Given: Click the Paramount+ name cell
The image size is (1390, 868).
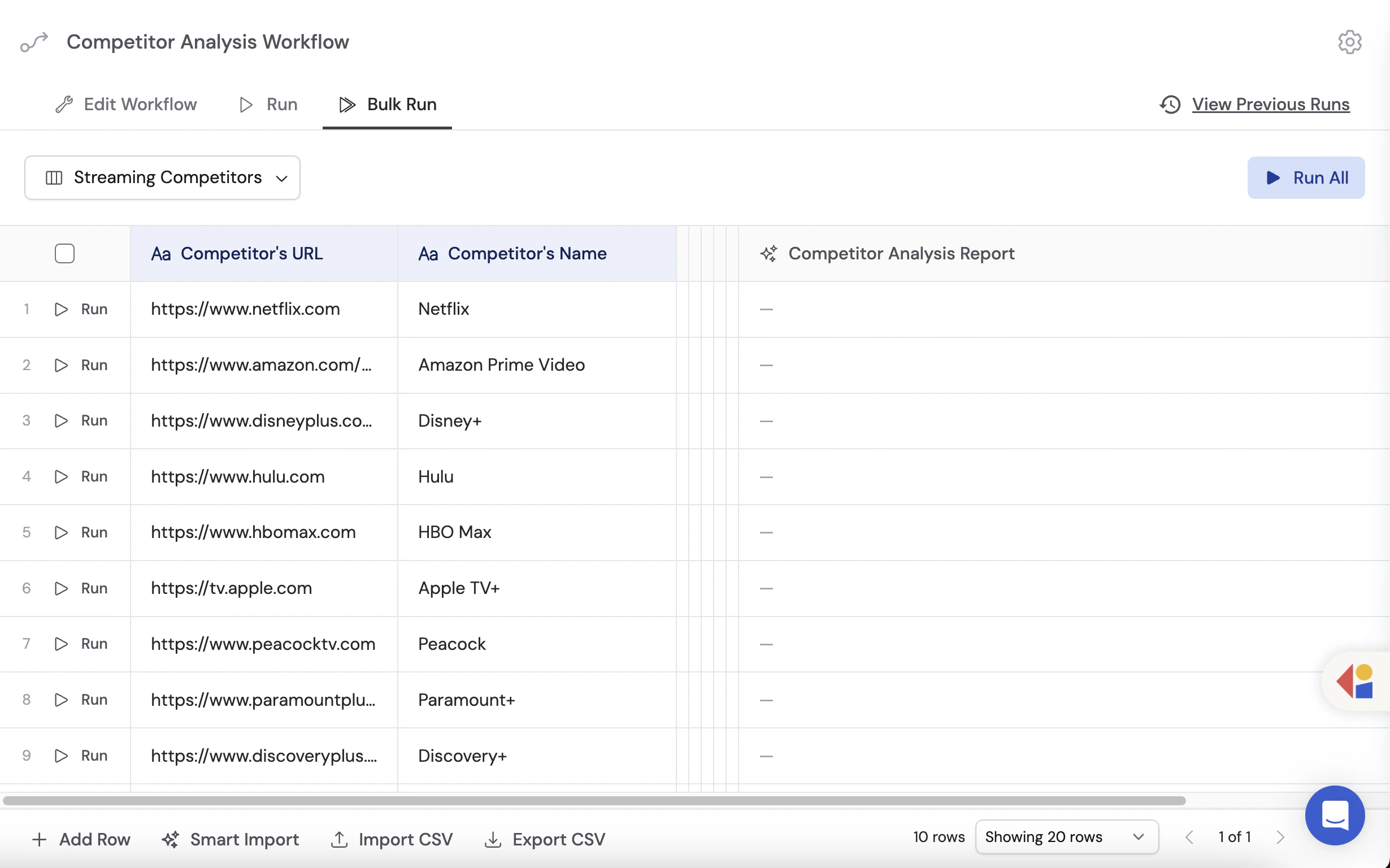Looking at the screenshot, I should pyautogui.click(x=537, y=700).
